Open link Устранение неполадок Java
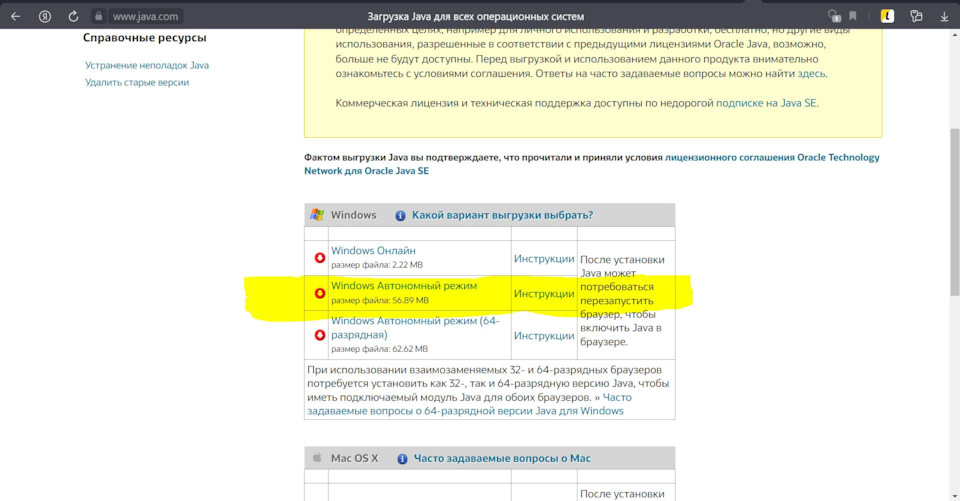 click(147, 65)
